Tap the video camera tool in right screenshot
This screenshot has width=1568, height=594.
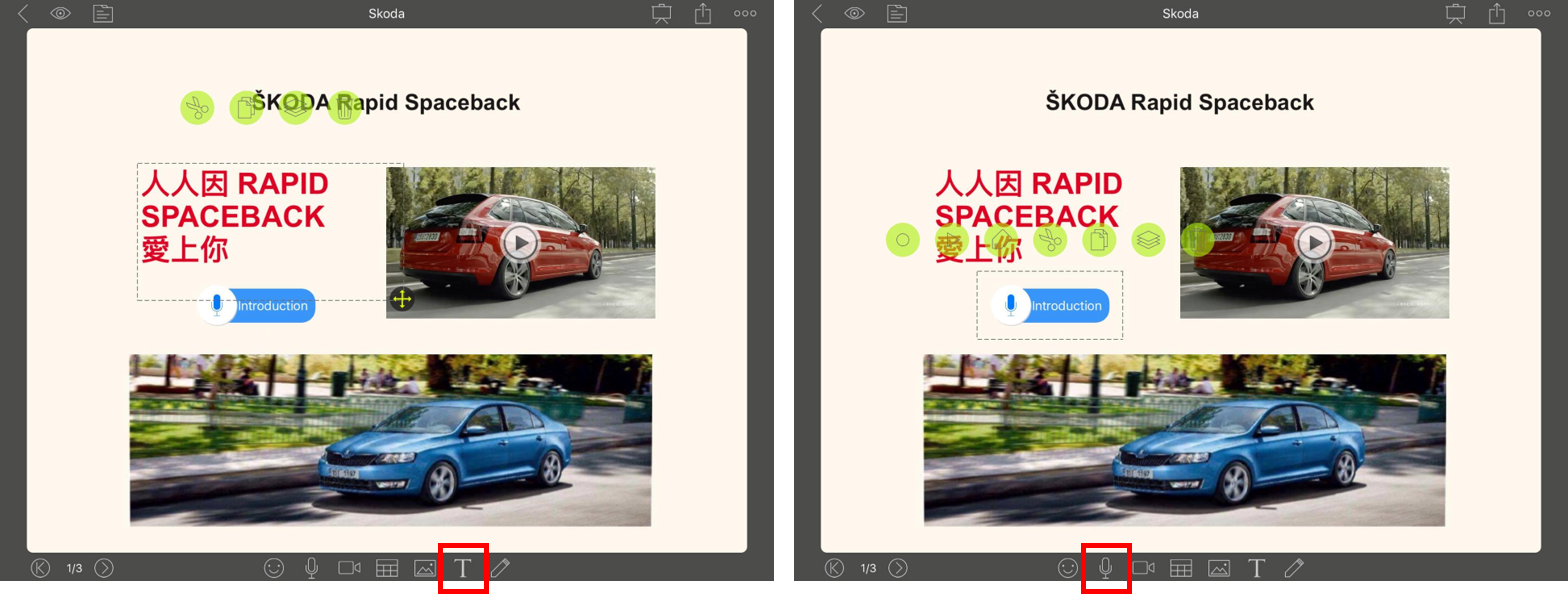(1143, 568)
